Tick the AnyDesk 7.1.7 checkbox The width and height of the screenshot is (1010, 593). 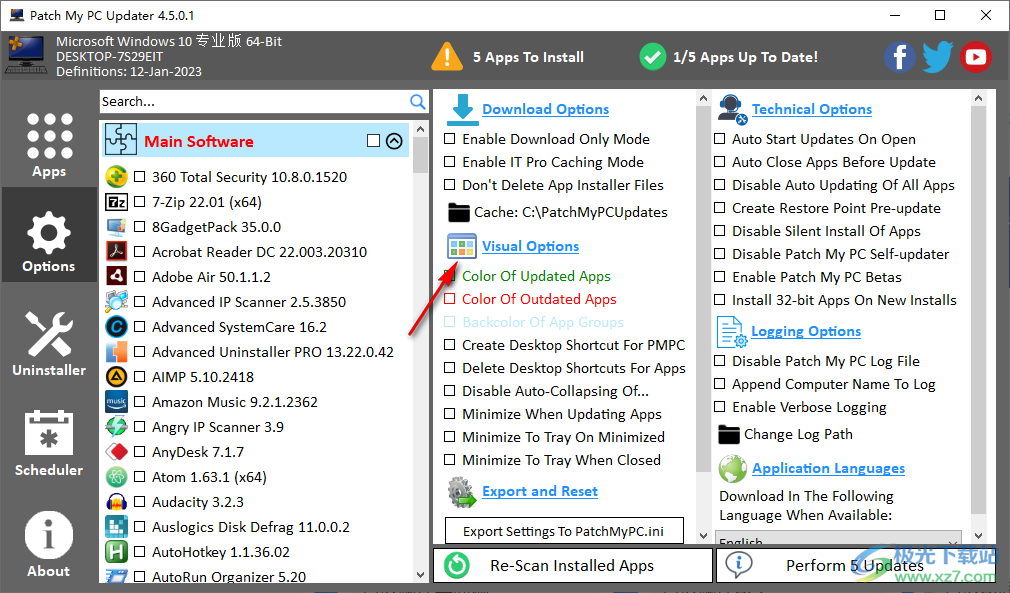coord(140,452)
